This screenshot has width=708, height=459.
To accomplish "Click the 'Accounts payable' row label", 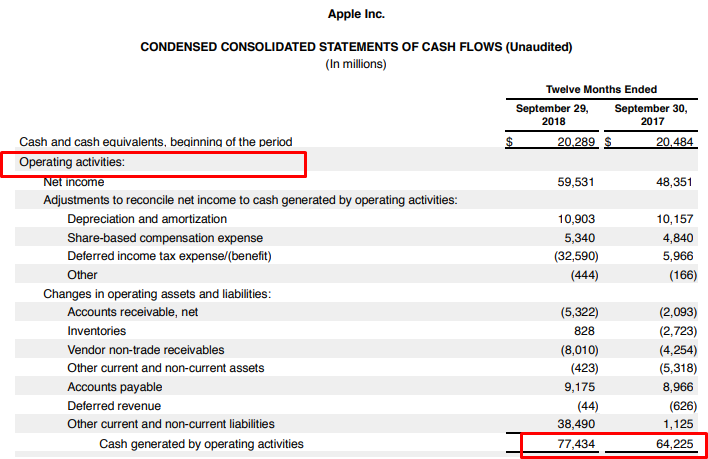I will coord(115,387).
